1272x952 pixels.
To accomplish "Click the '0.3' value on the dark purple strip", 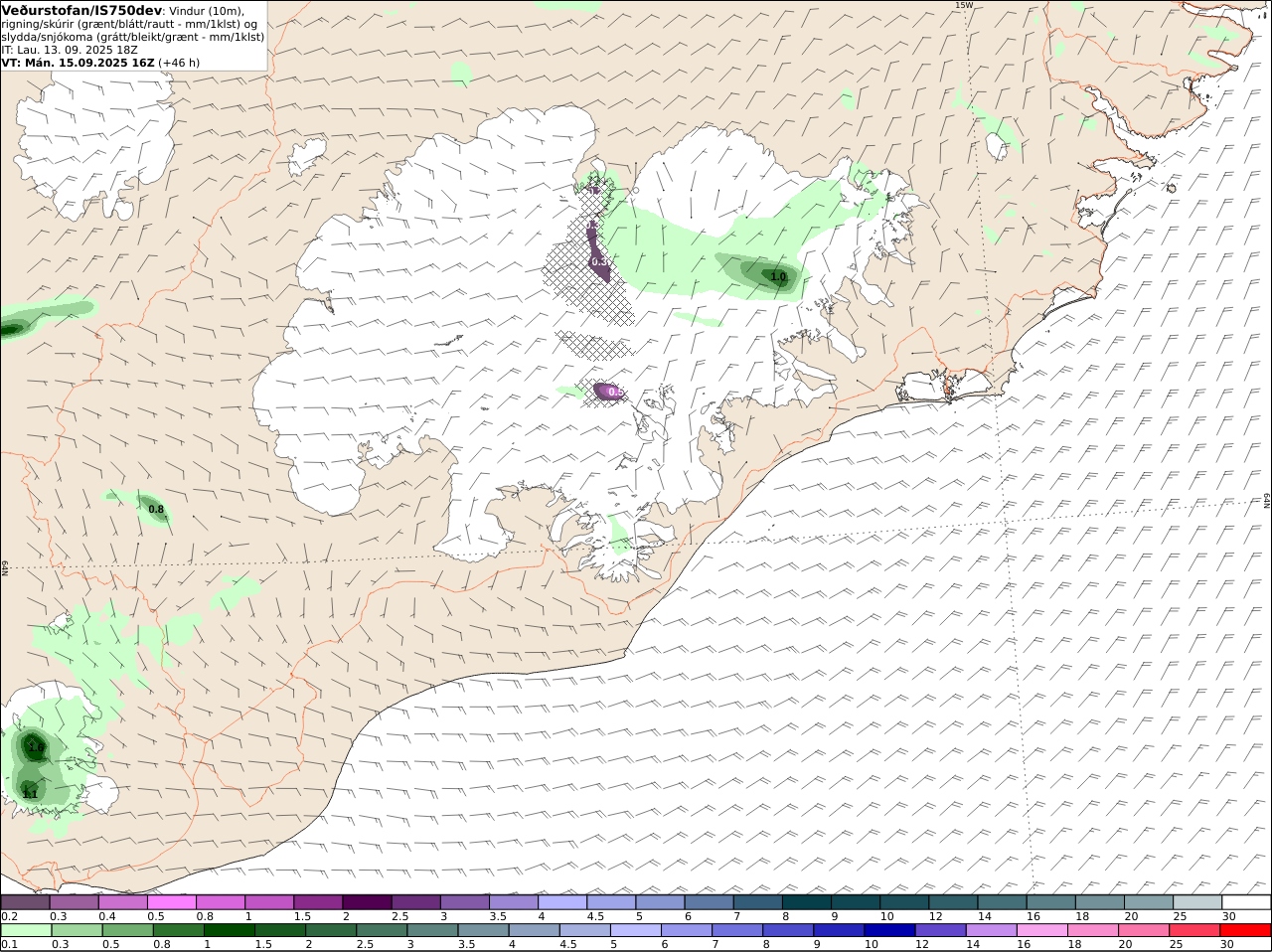I will point(598,262).
